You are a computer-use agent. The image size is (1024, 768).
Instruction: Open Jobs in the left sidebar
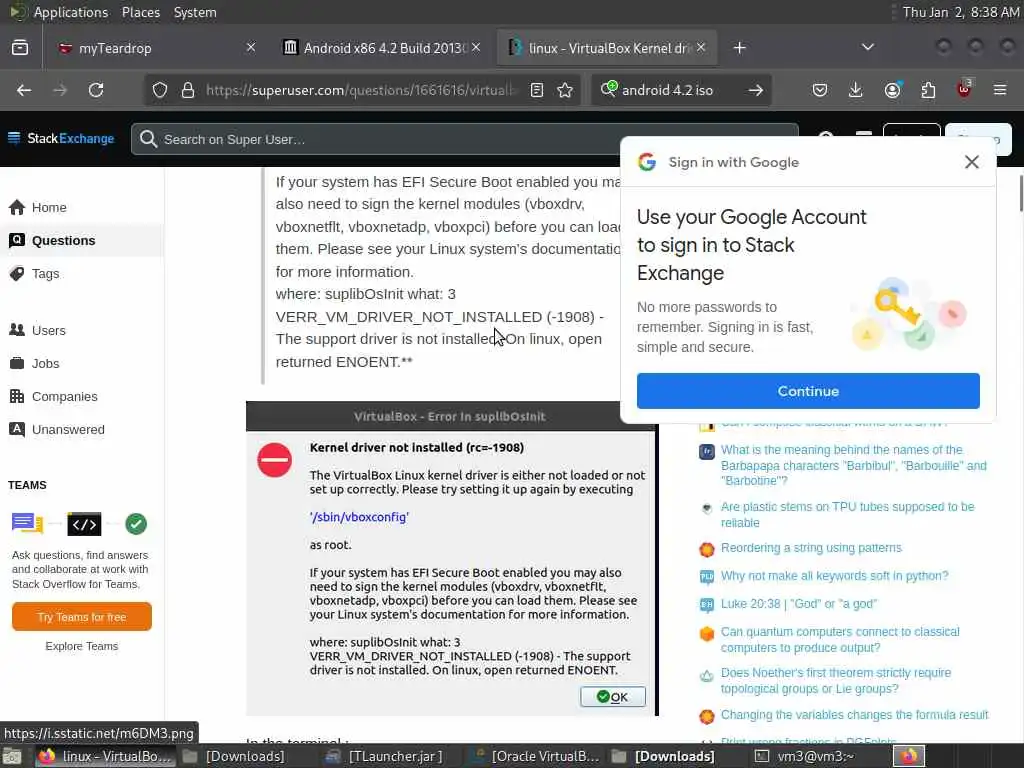[x=46, y=364]
